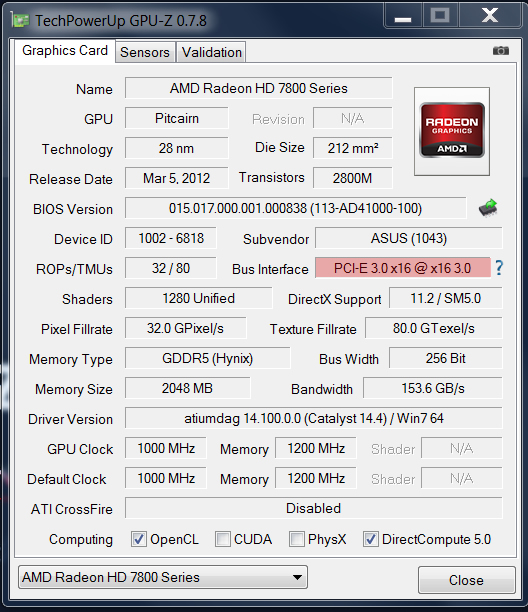528x612 pixels.
Task: Click the Name field AMD Radeon HD 7800 Series
Action: point(258,88)
